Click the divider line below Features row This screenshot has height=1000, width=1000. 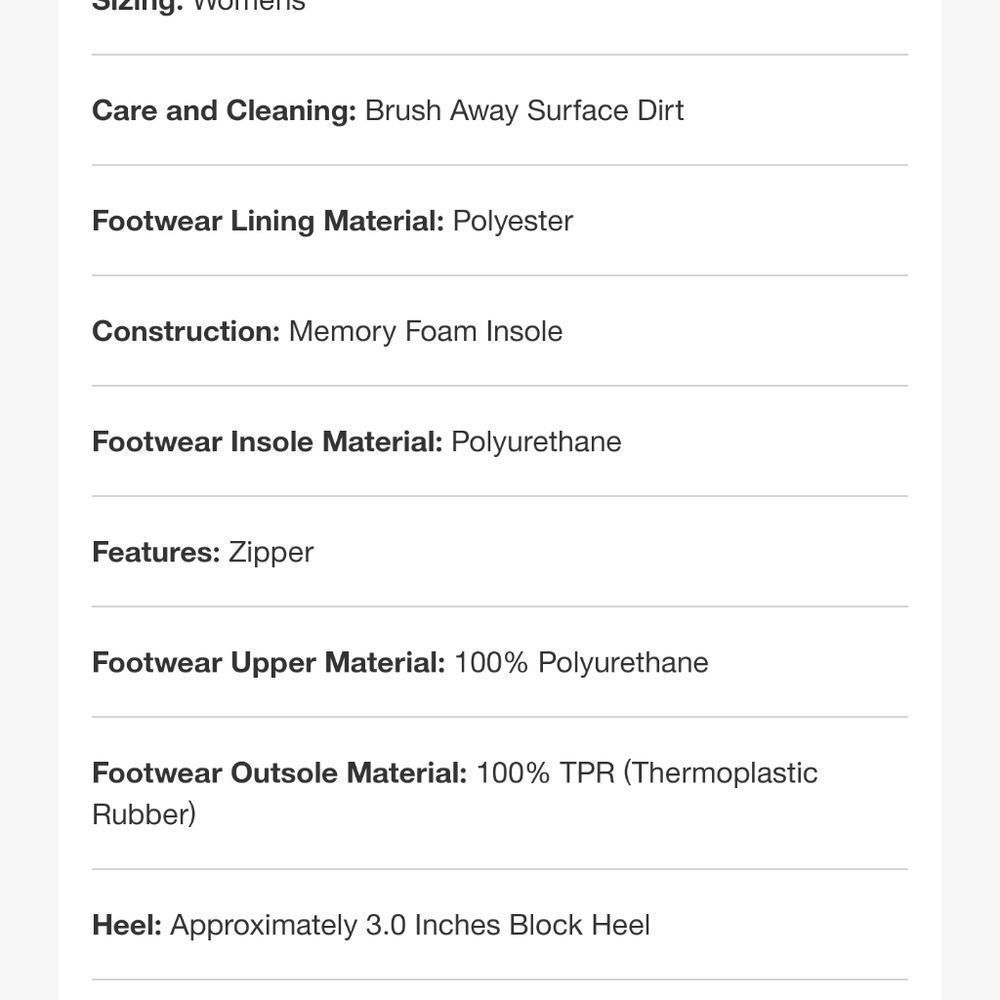[500, 607]
